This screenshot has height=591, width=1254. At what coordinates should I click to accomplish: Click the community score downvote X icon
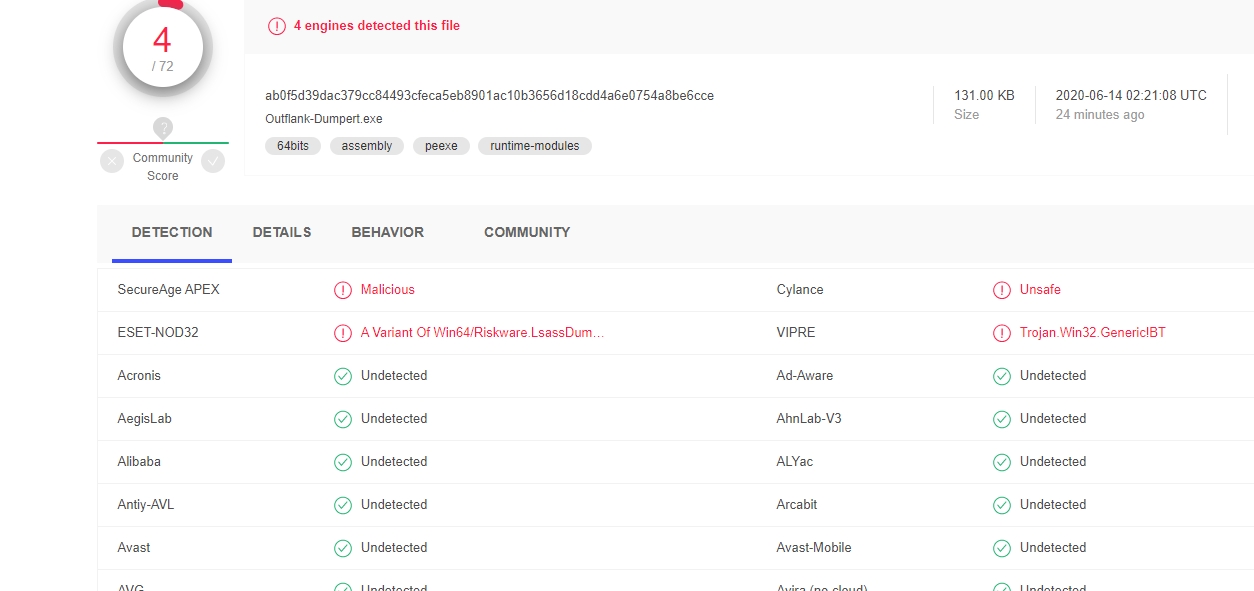tap(112, 161)
